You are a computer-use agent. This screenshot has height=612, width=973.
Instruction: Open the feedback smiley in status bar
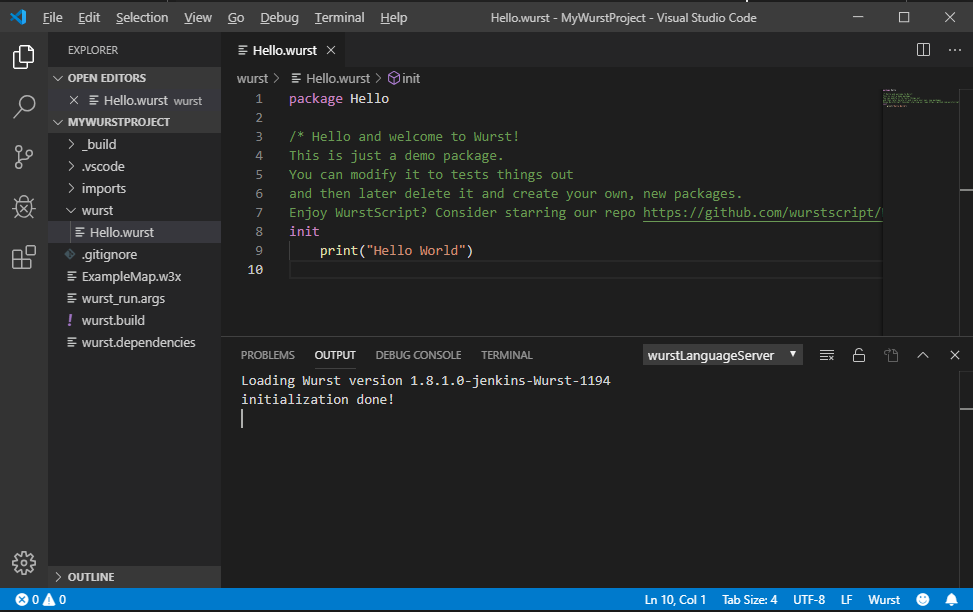pyautogui.click(x=923, y=600)
